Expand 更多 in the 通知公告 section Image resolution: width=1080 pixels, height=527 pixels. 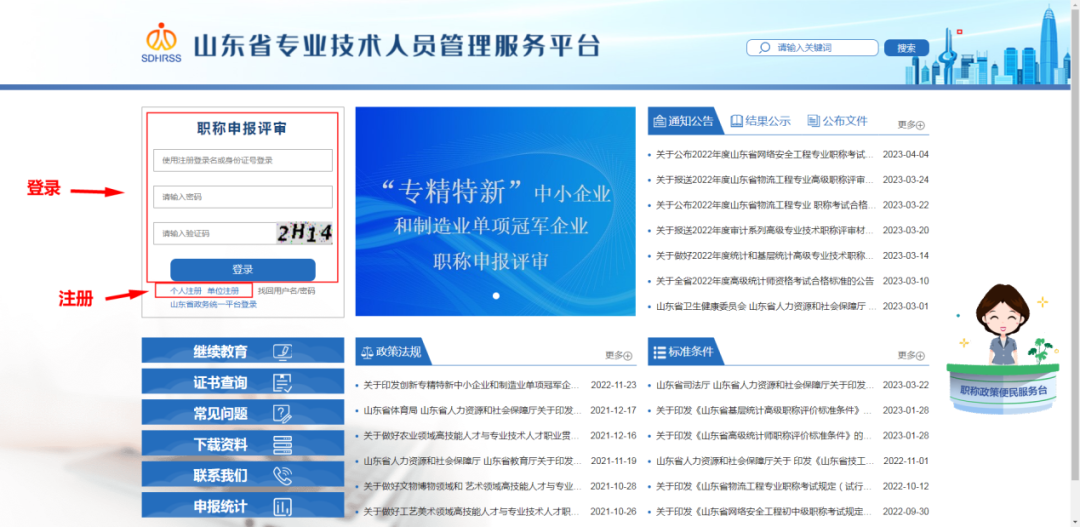[911, 125]
